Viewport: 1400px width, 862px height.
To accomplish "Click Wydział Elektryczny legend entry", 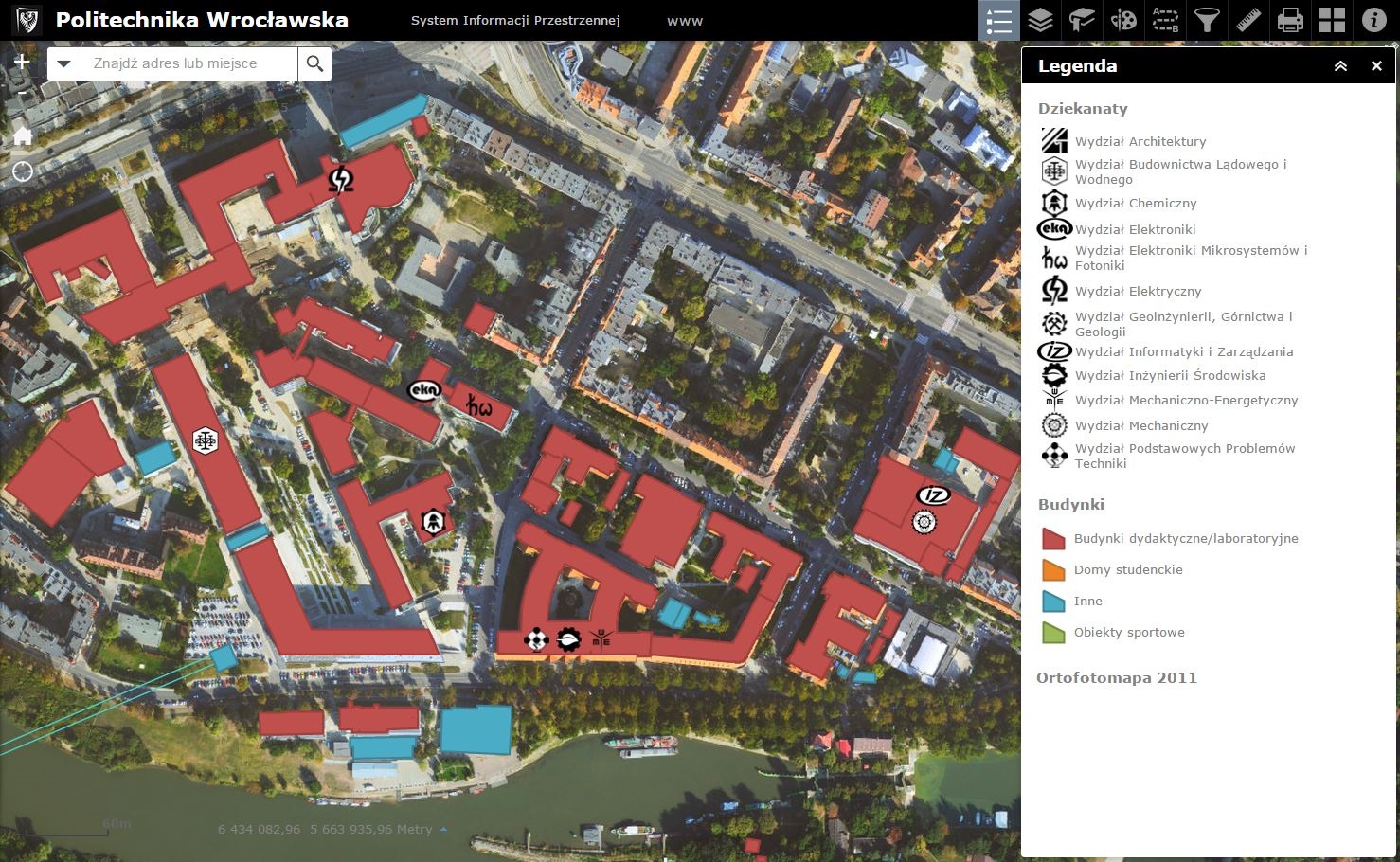I will tap(1138, 291).
